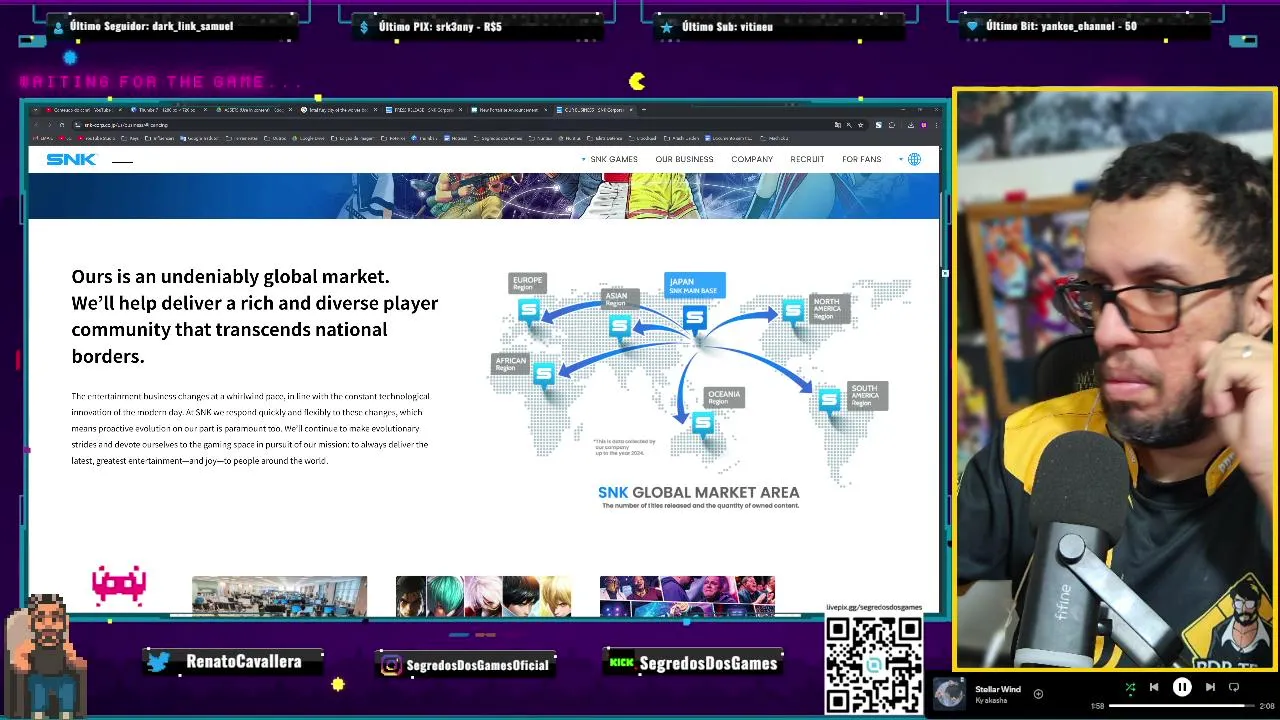Skip to the previous track
This screenshot has width=1280, height=720.
(x=1154, y=687)
